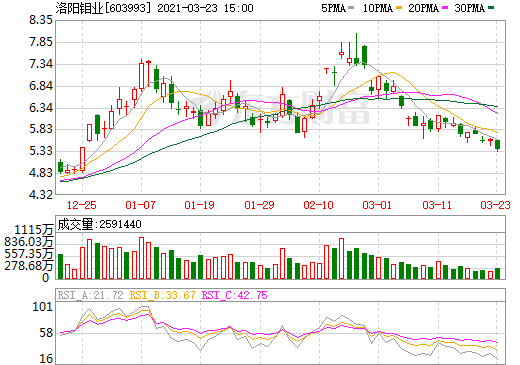Click the 836.03万 volume axis label
Image resolution: width=520 pixels, height=365 pixels.
tap(29, 242)
